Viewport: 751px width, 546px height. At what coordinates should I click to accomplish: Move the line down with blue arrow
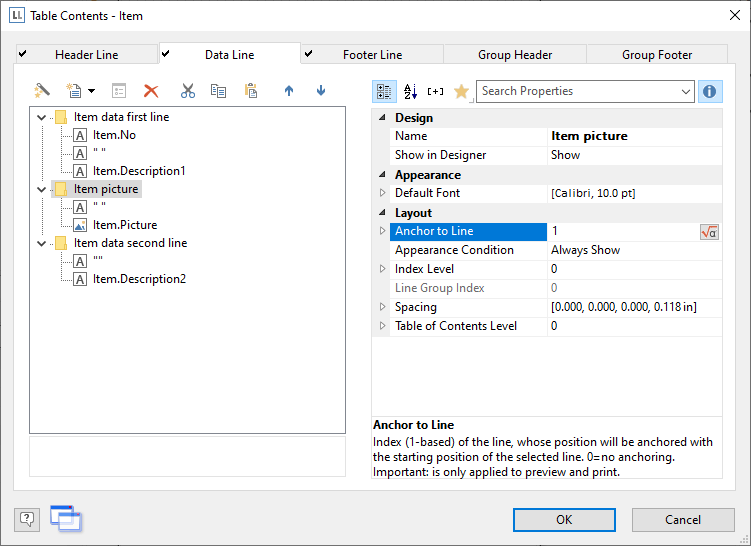point(321,91)
